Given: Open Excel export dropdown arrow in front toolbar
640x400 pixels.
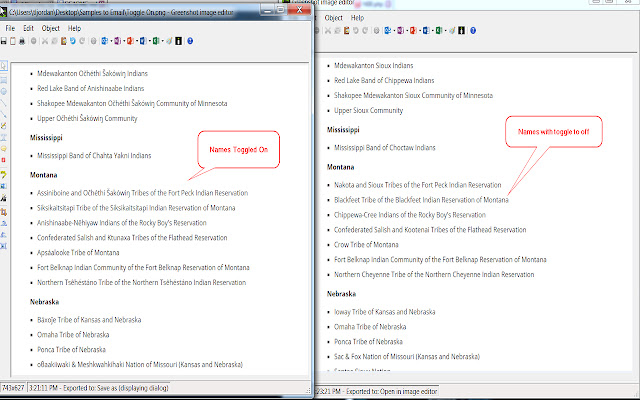Looking at the screenshot, I should (x=162, y=41).
